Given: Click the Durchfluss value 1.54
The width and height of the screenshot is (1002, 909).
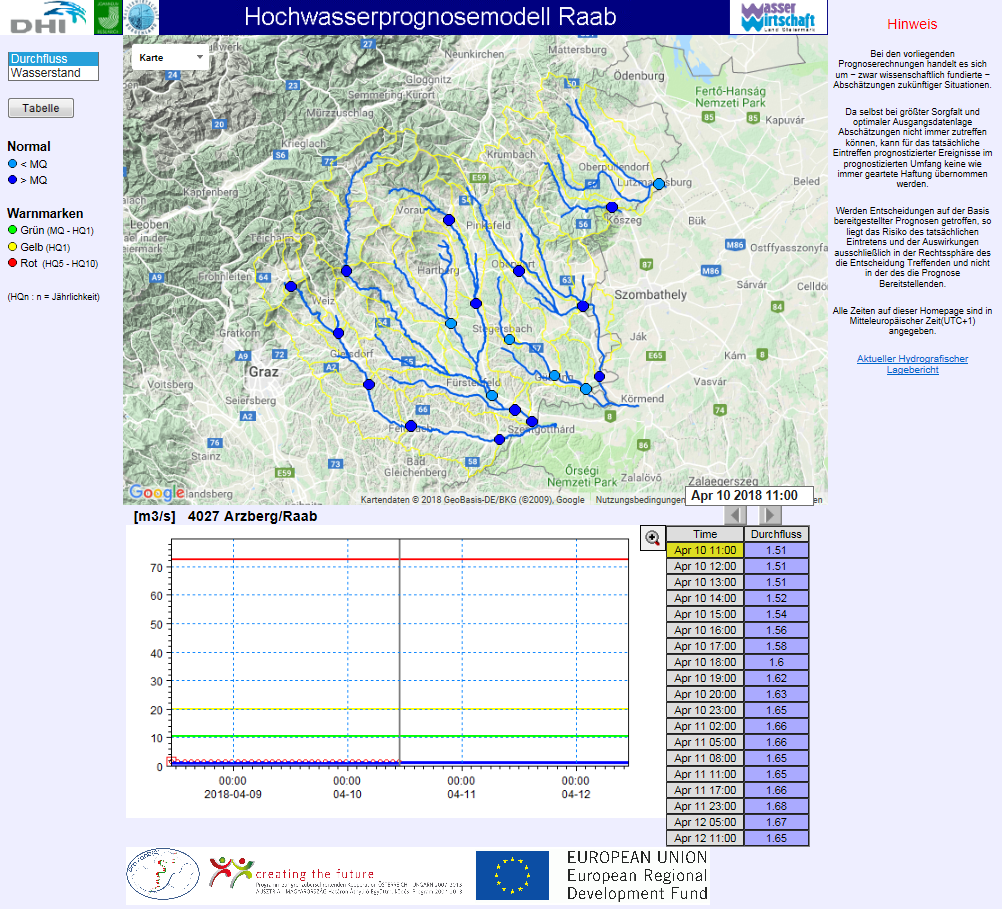Looking at the screenshot, I should pyautogui.click(x=776, y=614).
